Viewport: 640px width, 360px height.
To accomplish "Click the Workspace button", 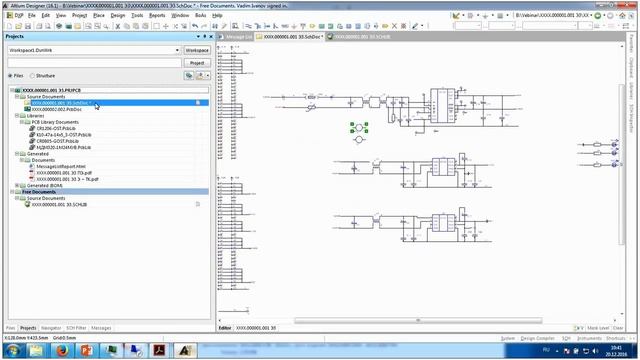I will tap(197, 50).
